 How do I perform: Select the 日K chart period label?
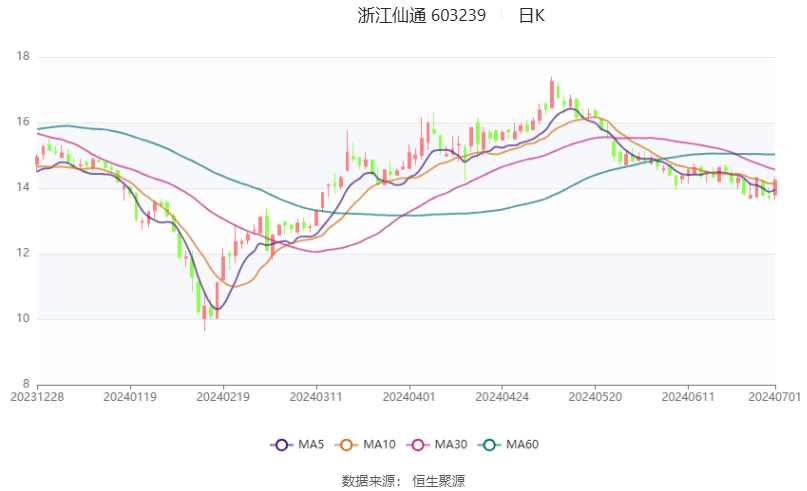click(x=531, y=15)
